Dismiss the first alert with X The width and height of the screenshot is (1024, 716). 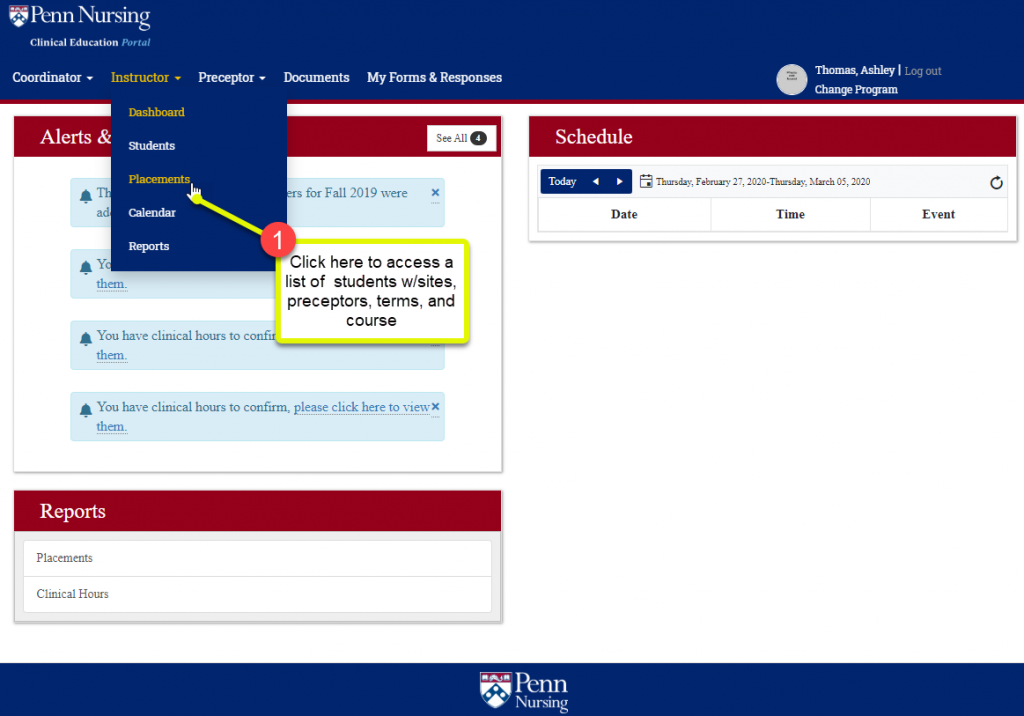(435, 192)
